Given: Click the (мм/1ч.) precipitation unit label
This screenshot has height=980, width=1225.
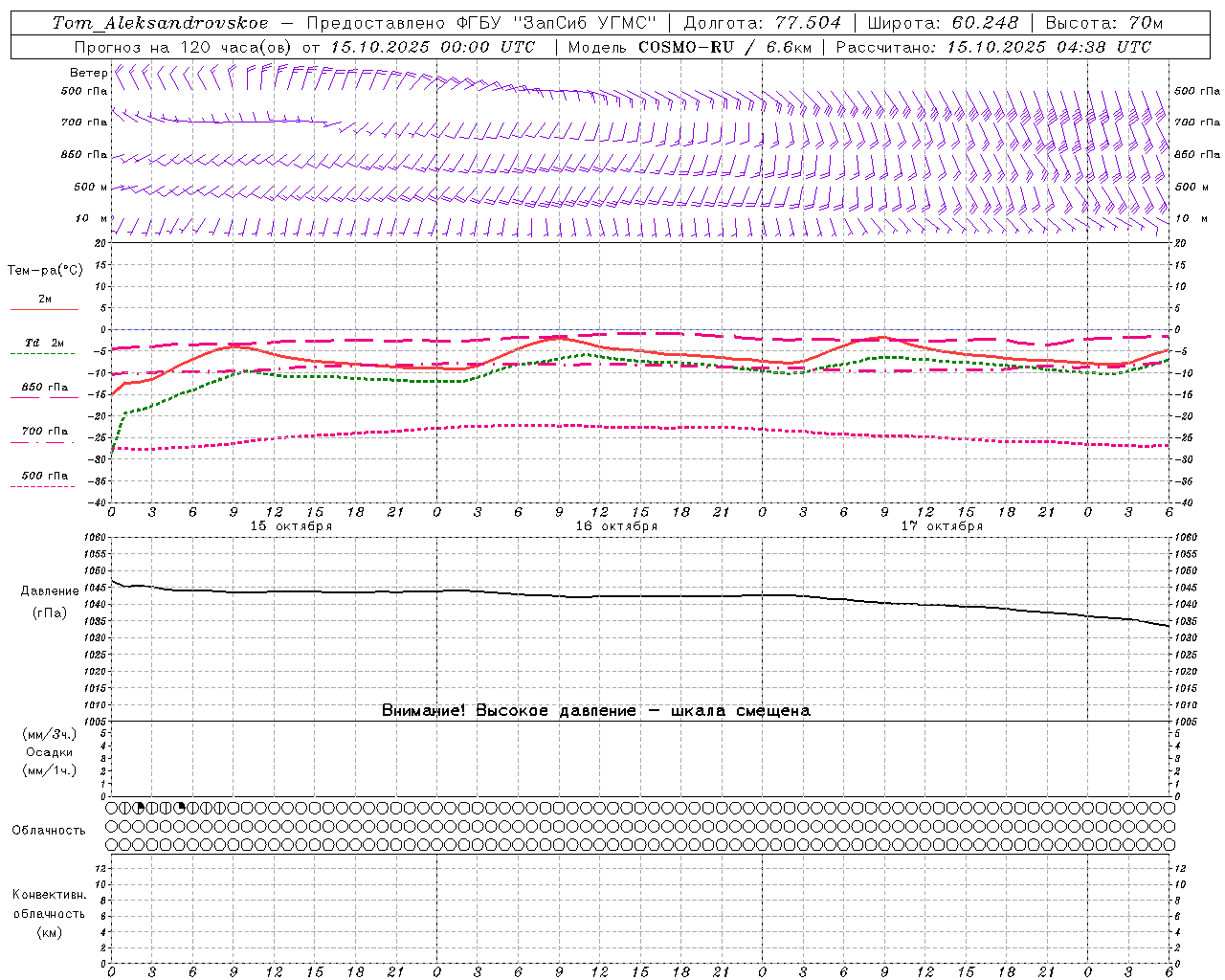Looking at the screenshot, I should [x=50, y=770].
